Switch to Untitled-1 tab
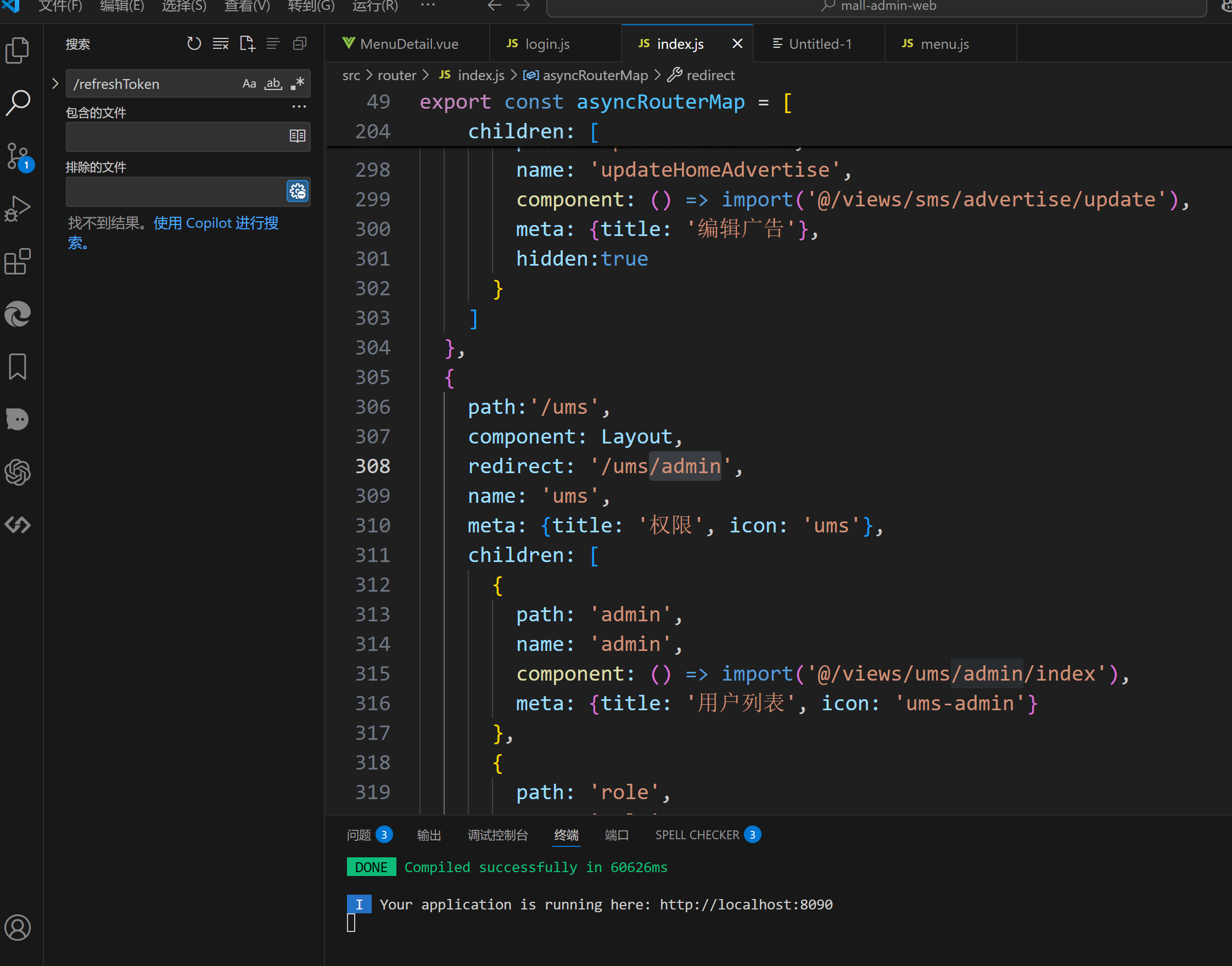This screenshot has width=1232, height=966. point(819,43)
